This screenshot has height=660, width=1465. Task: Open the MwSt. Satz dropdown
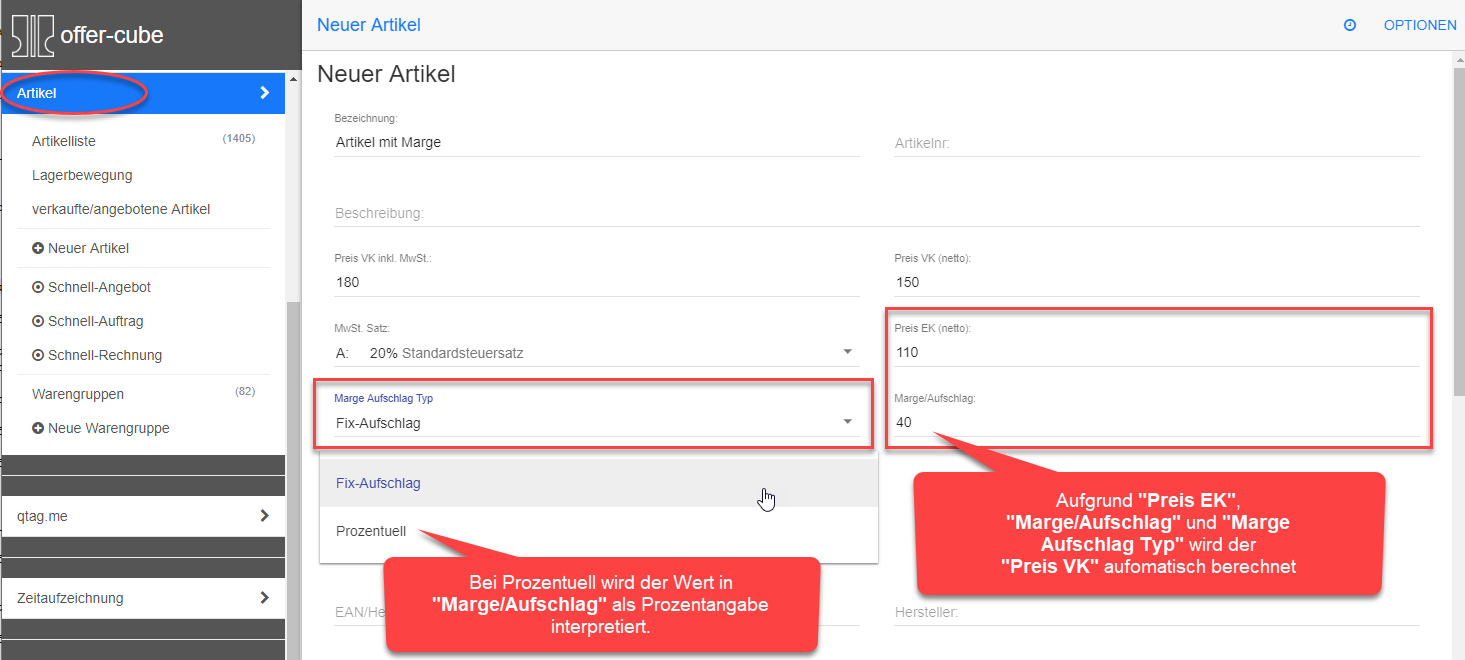(597, 352)
